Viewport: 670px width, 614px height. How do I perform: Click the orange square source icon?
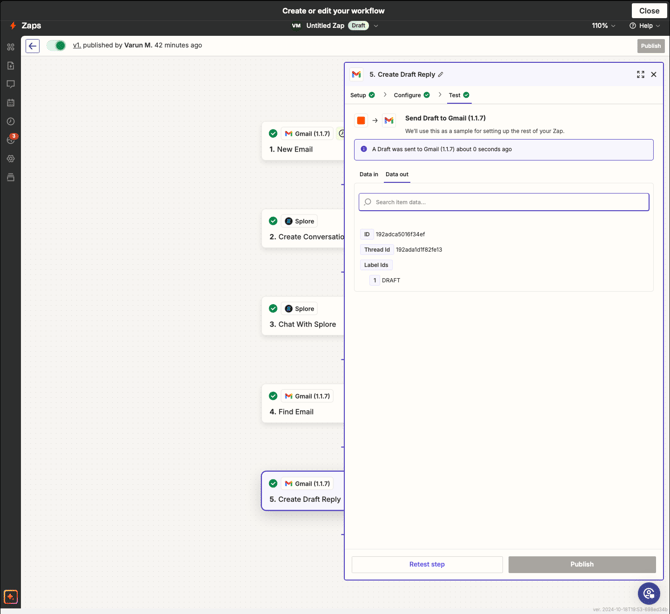coord(361,120)
